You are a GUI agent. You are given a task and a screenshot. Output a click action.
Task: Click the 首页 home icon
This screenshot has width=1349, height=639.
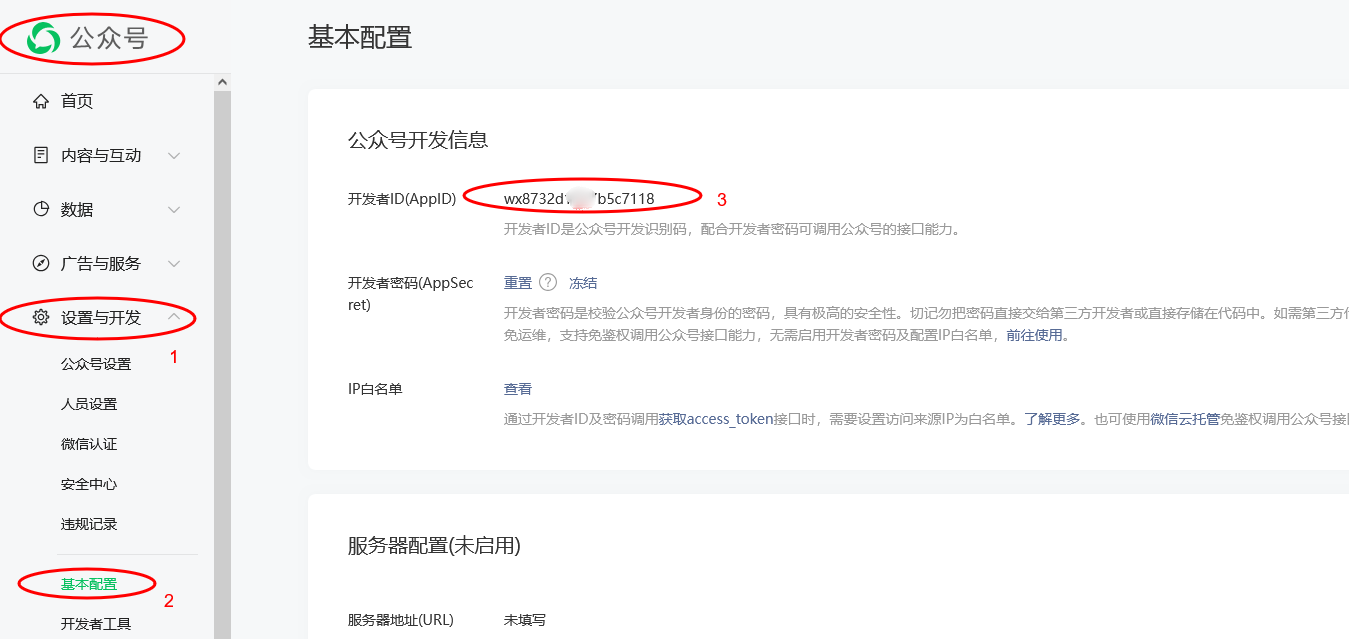[41, 101]
